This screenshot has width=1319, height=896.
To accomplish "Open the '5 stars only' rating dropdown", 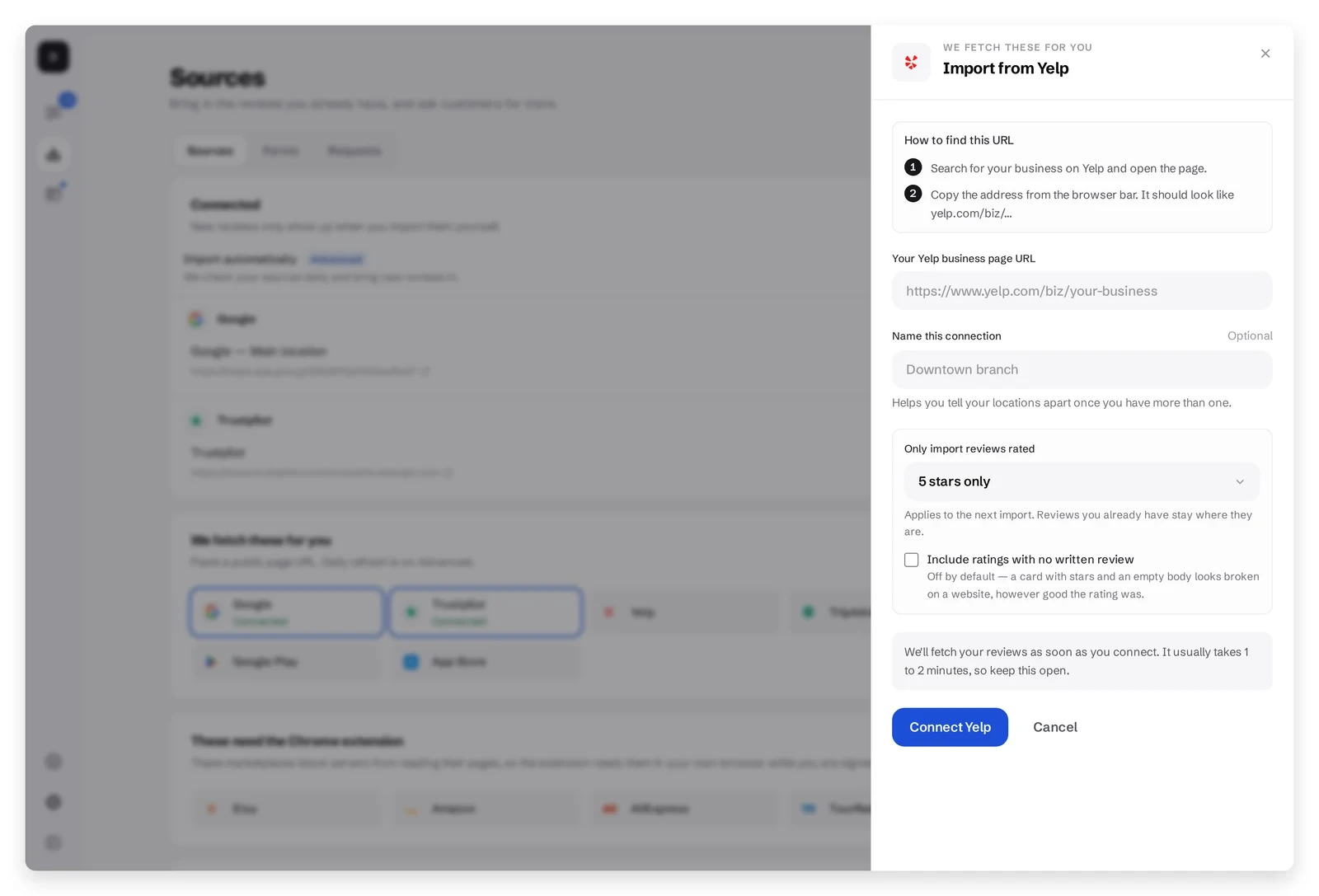I will 1082,481.
